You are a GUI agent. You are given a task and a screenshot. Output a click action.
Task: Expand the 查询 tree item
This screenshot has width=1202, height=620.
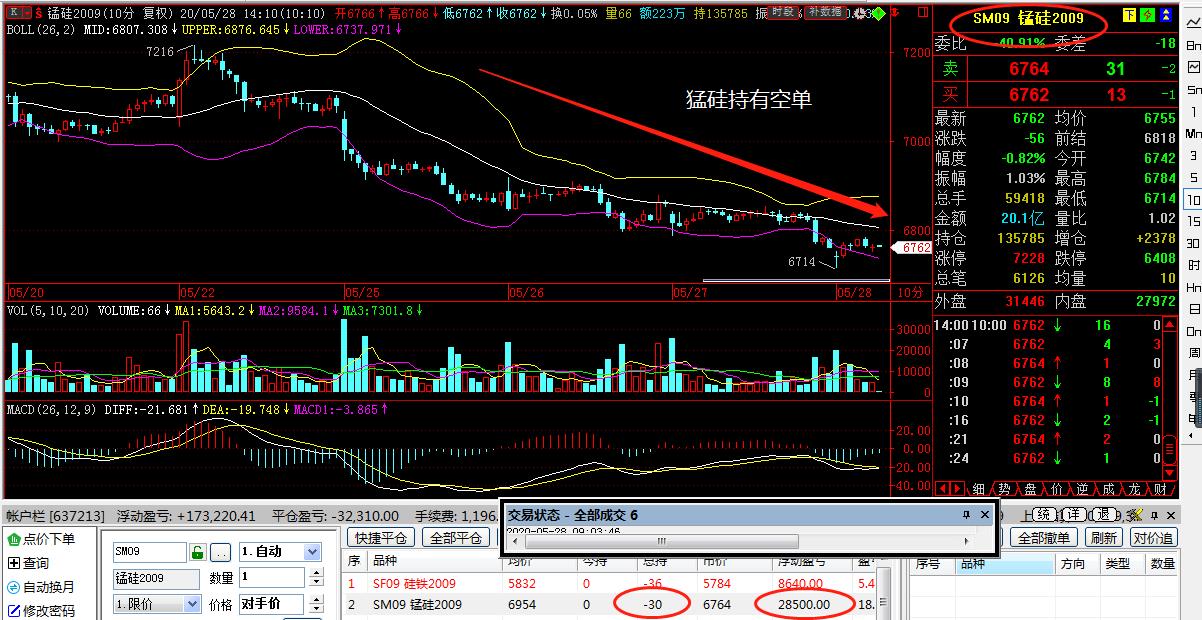[x=13, y=563]
